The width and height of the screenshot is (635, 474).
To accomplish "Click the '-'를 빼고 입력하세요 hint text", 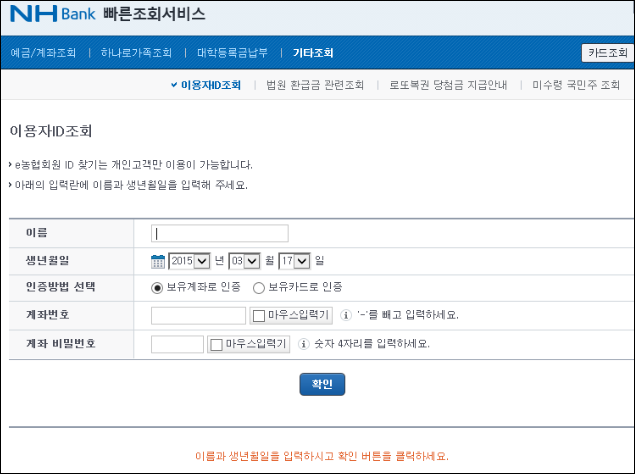I will 408,315.
